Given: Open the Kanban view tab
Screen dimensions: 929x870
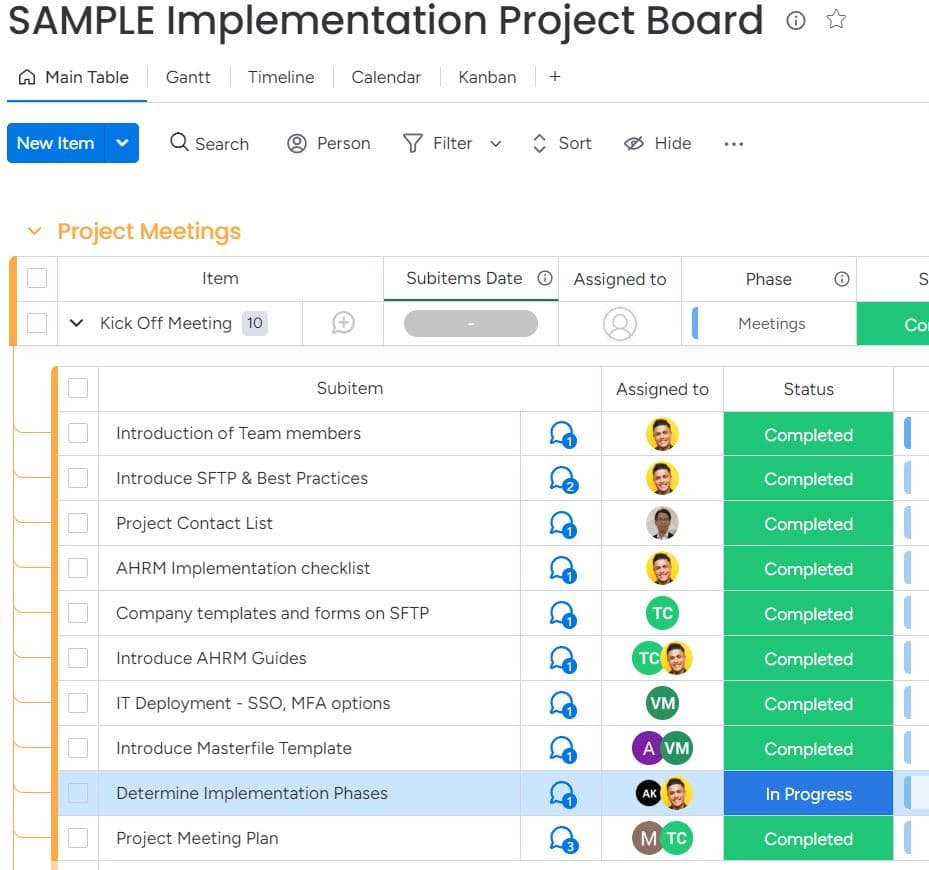Looking at the screenshot, I should click(487, 77).
